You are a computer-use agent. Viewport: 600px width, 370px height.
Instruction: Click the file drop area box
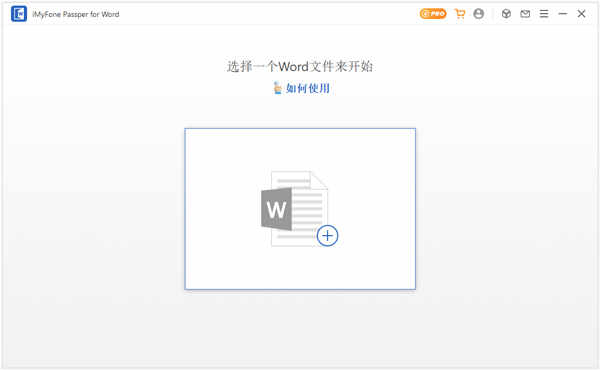click(x=300, y=209)
